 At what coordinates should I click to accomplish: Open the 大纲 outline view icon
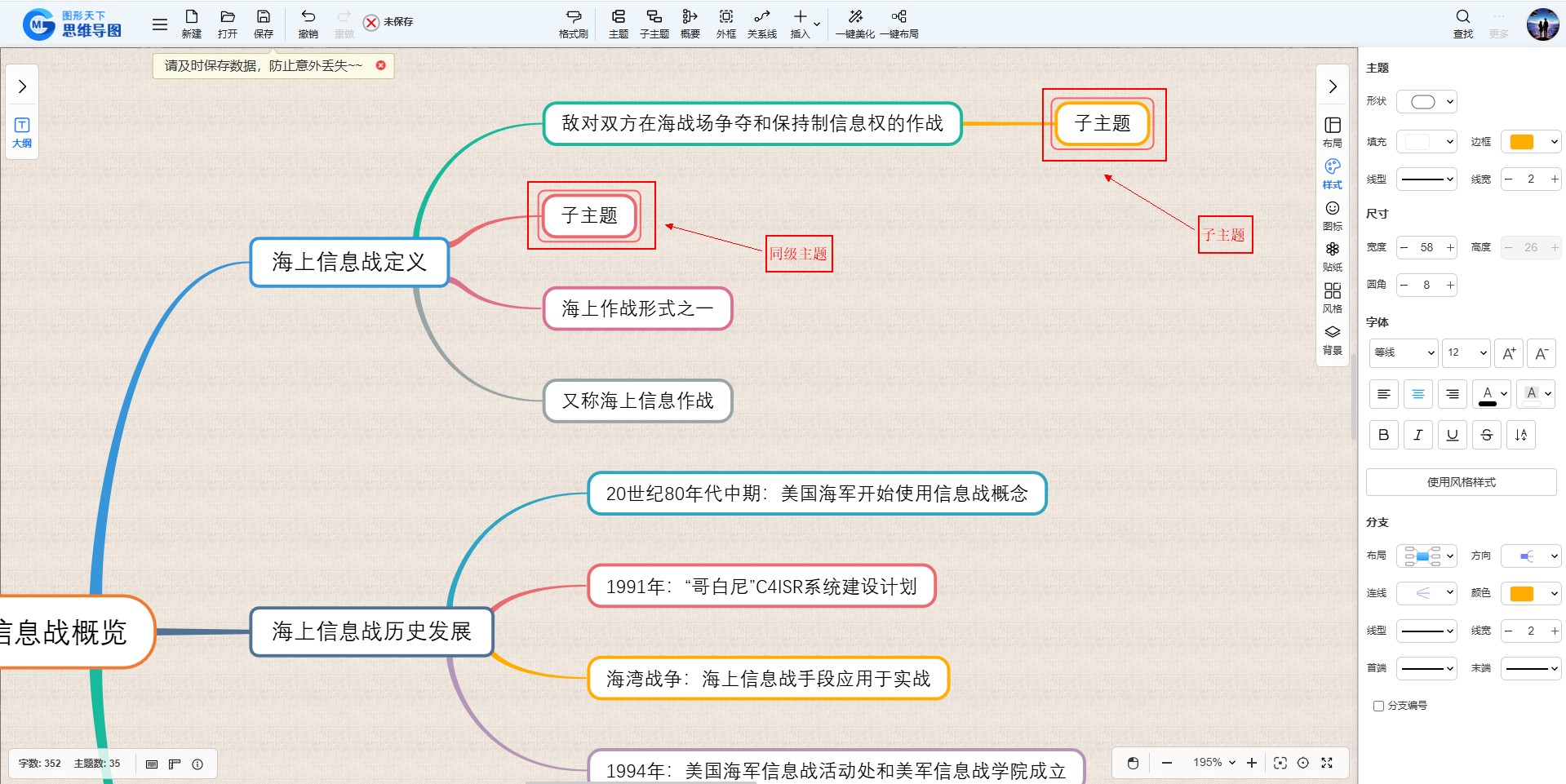tap(22, 131)
